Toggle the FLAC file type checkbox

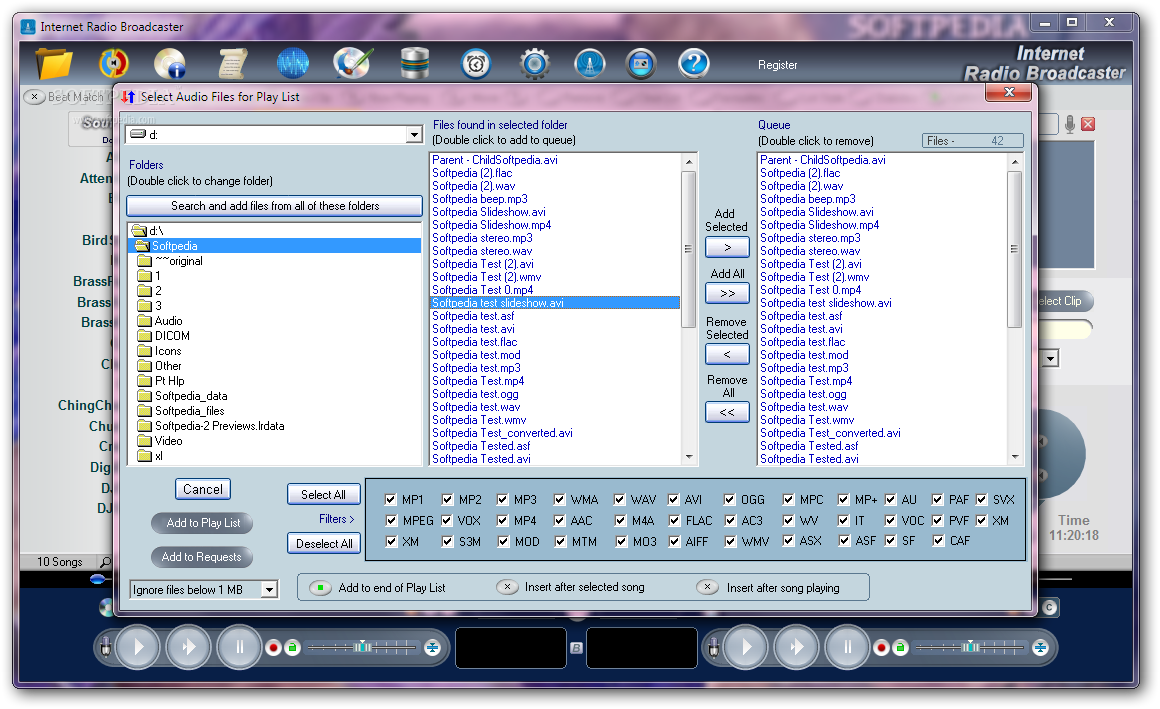(x=674, y=520)
